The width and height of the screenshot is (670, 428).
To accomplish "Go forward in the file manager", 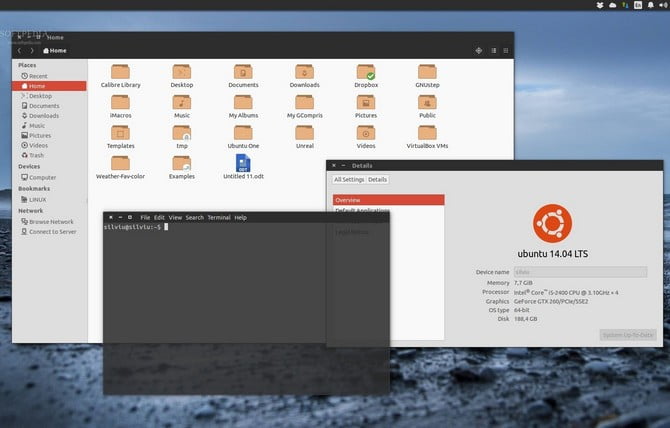I will (x=32, y=50).
